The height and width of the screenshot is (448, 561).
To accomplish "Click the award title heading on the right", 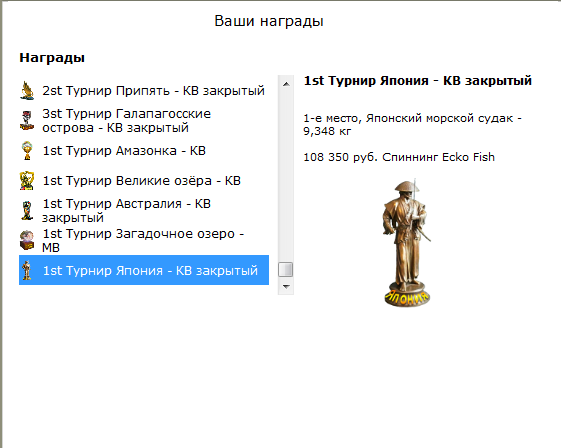I will click(x=418, y=81).
